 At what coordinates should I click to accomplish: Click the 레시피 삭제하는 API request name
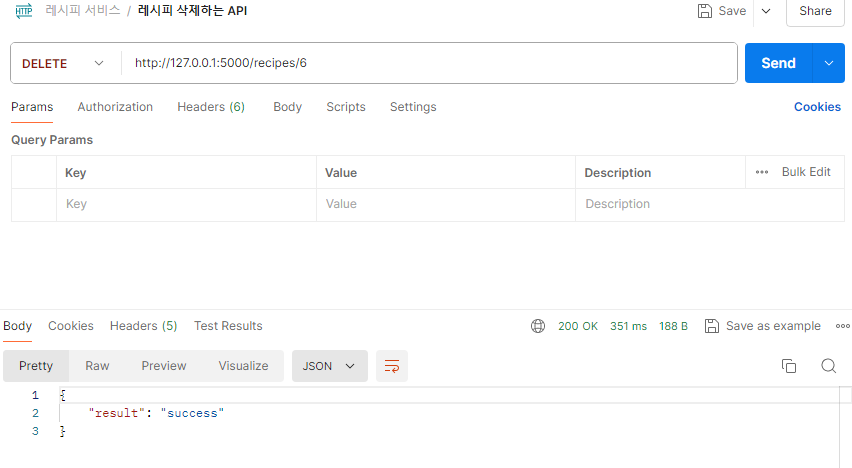192,11
